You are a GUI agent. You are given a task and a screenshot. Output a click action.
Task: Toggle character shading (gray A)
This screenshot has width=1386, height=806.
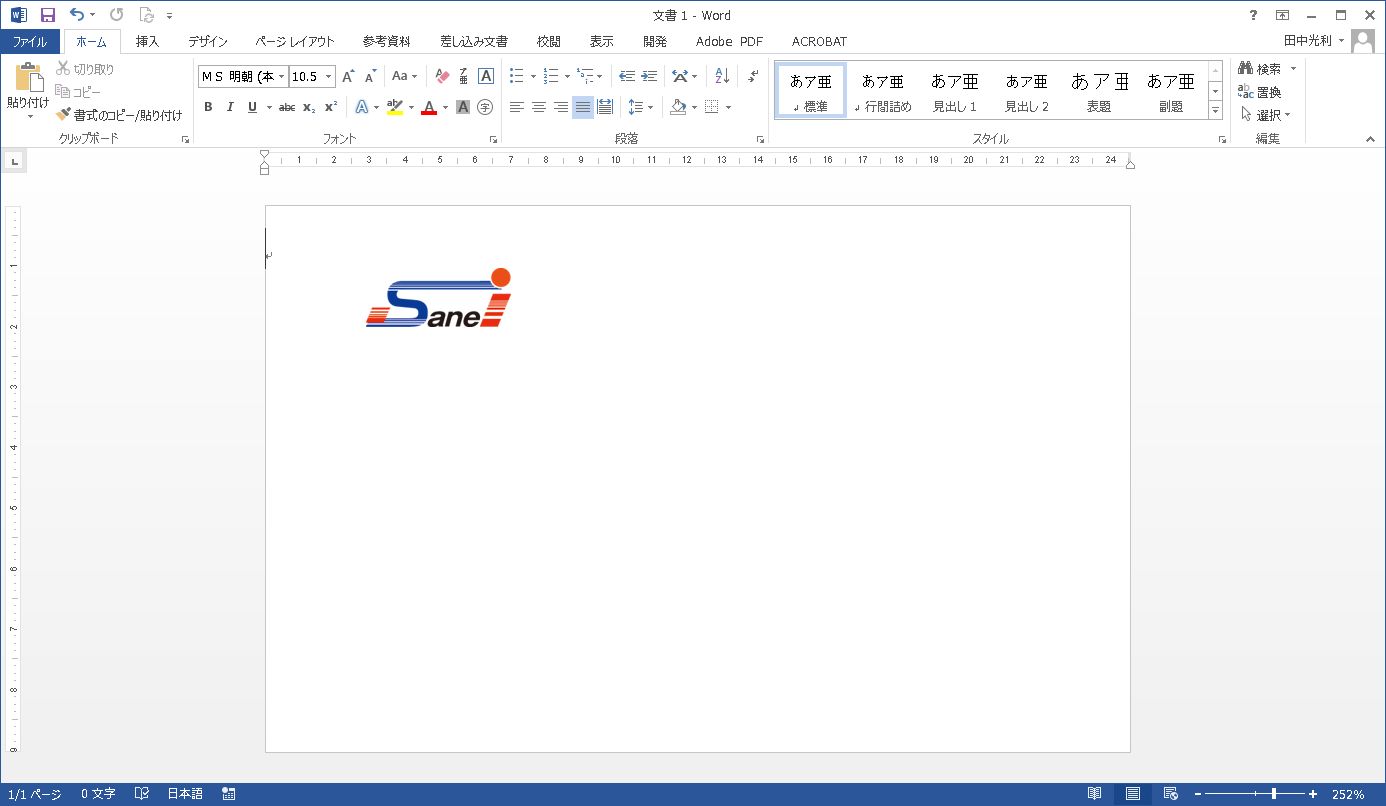click(463, 107)
